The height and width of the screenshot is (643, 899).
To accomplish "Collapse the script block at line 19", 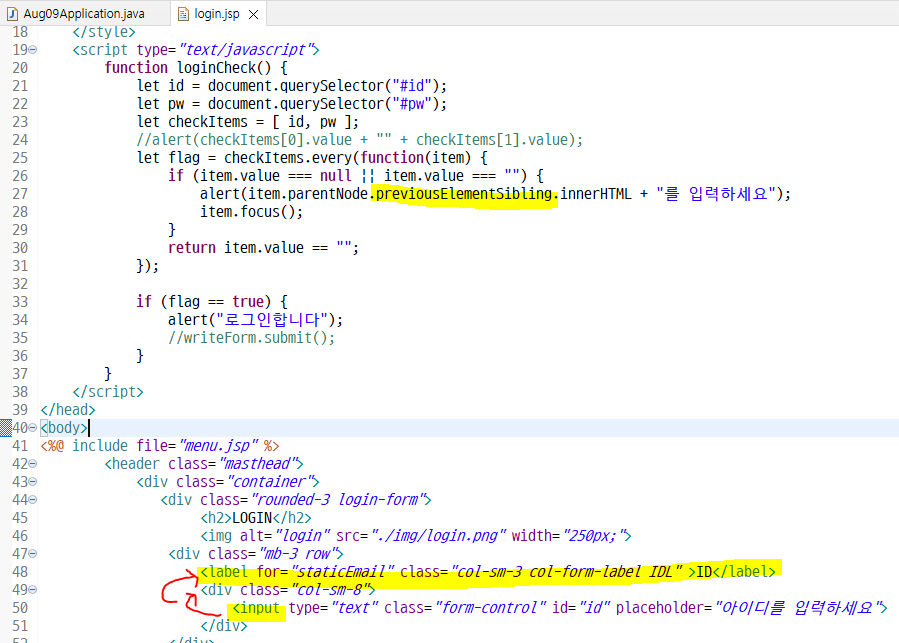I will 33,50.
